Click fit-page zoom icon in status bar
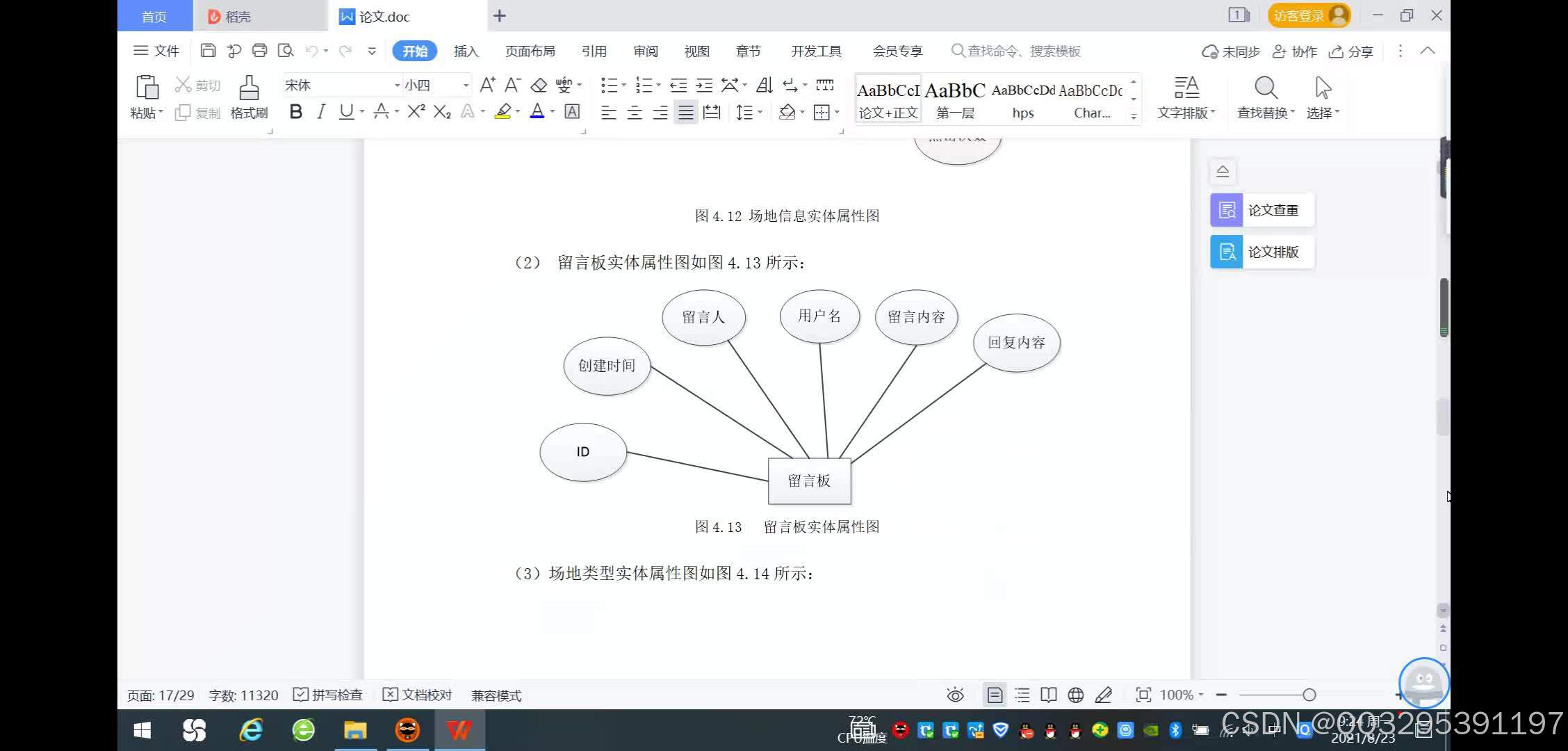 [x=1143, y=695]
